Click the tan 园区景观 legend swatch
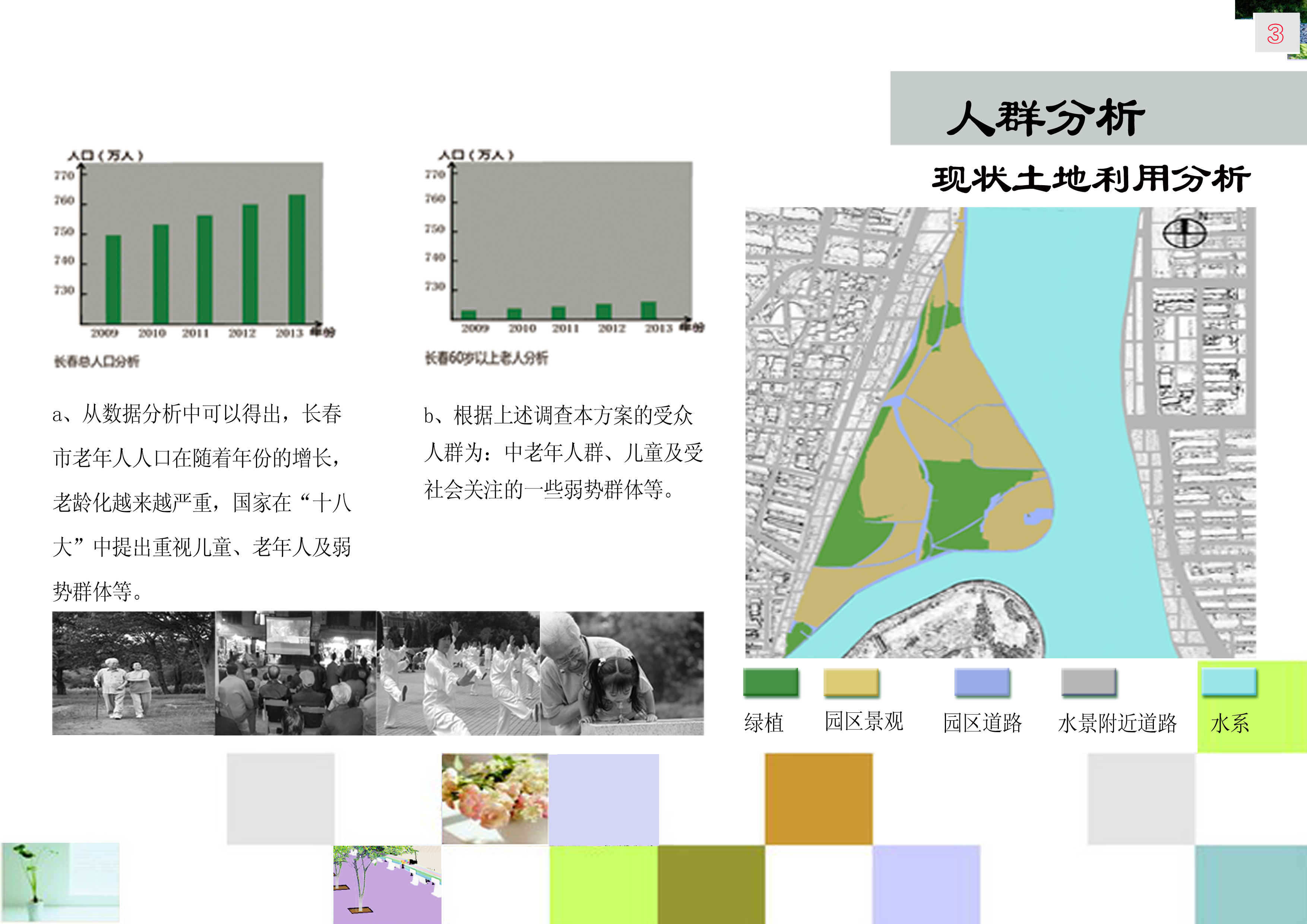Image resolution: width=1307 pixels, height=924 pixels. click(851, 682)
